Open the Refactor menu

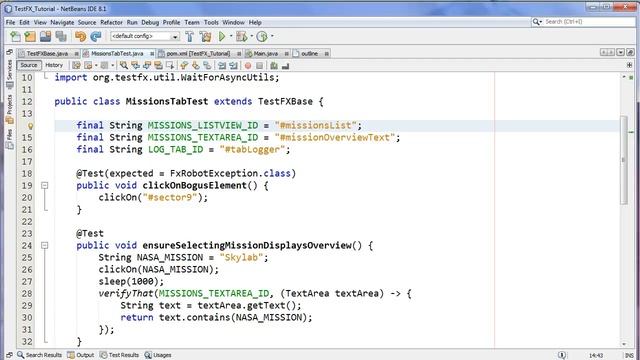point(111,22)
